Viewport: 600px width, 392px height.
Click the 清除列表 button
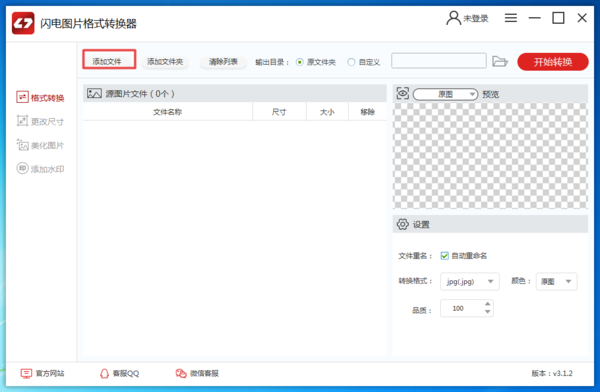click(x=223, y=61)
